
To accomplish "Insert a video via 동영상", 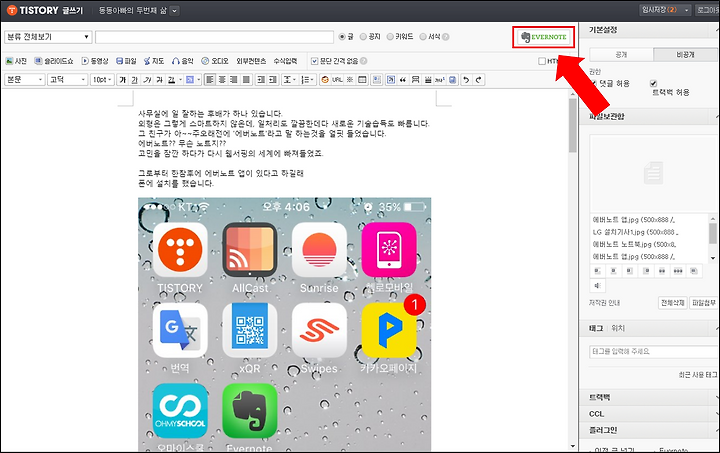I will pyautogui.click(x=95, y=61).
